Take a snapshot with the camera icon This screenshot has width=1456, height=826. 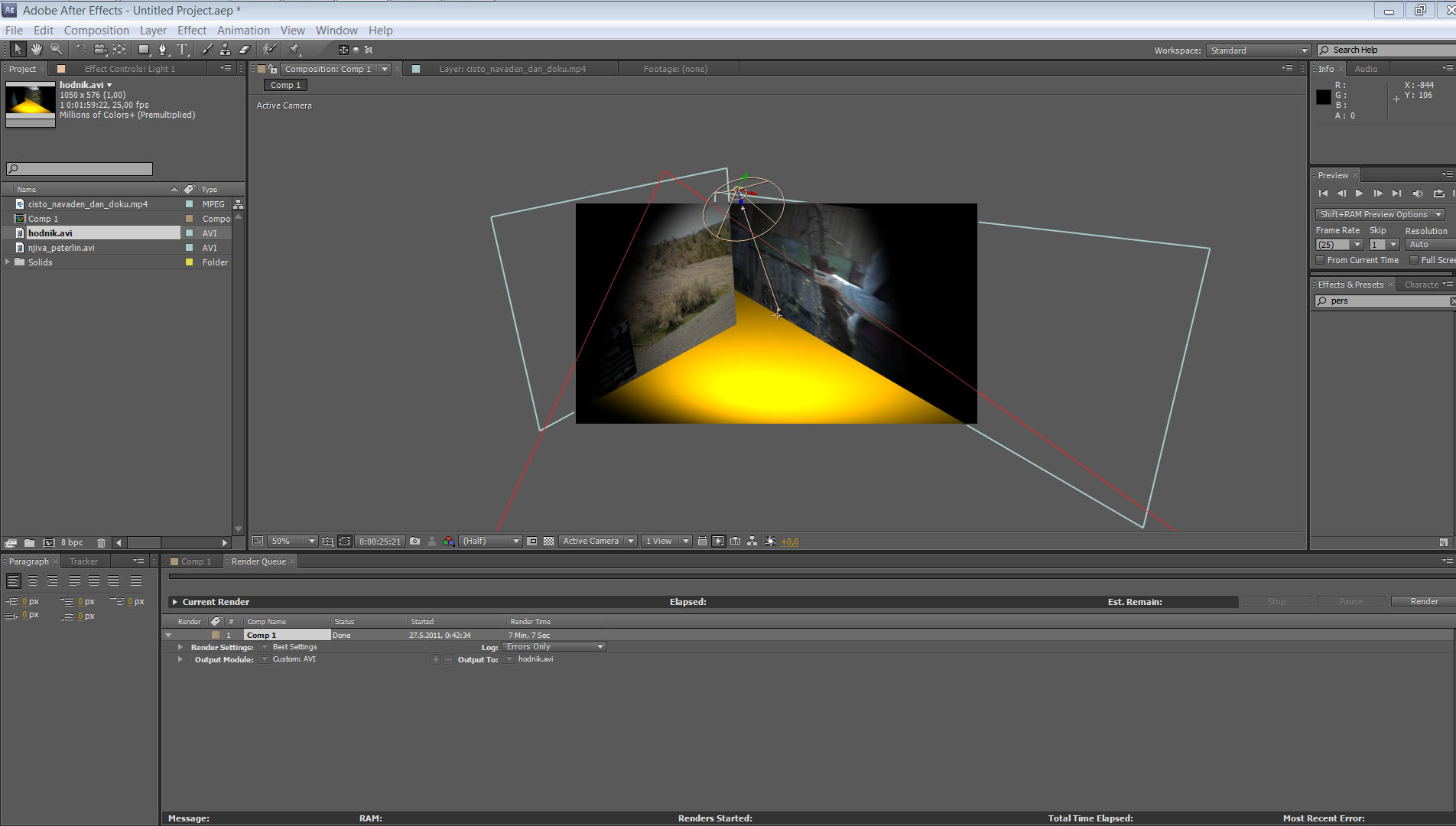point(415,541)
